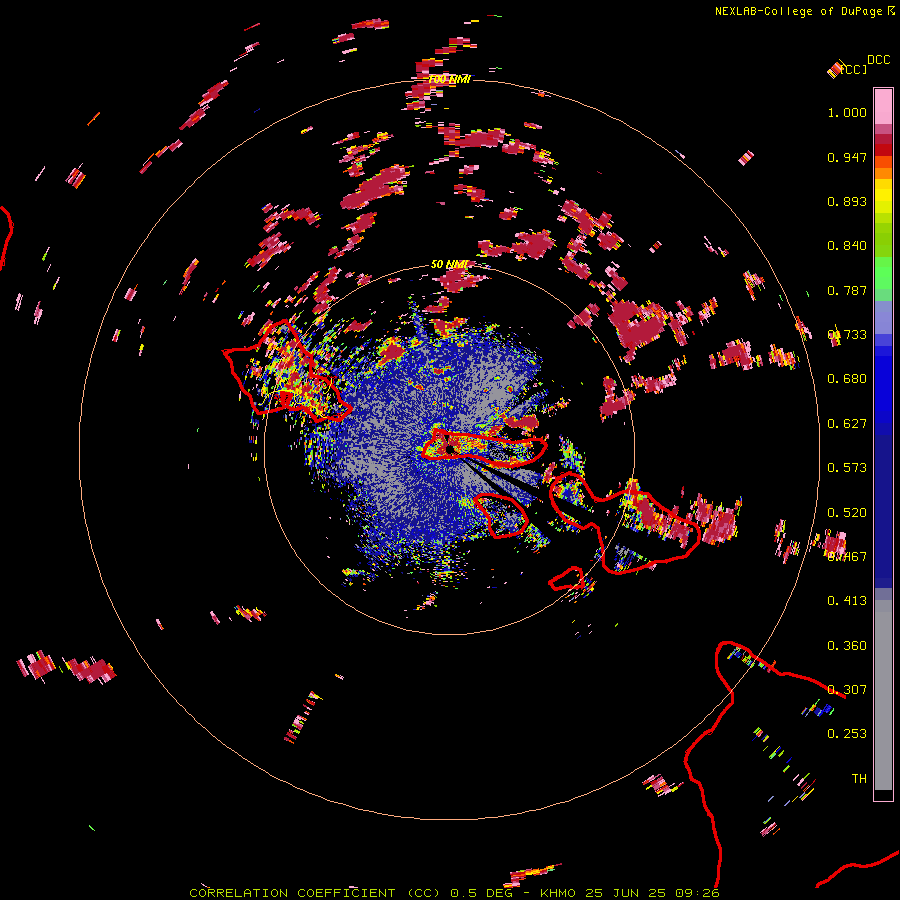Click the 0.947 scale value
The image size is (900, 900).
pyautogui.click(x=847, y=157)
